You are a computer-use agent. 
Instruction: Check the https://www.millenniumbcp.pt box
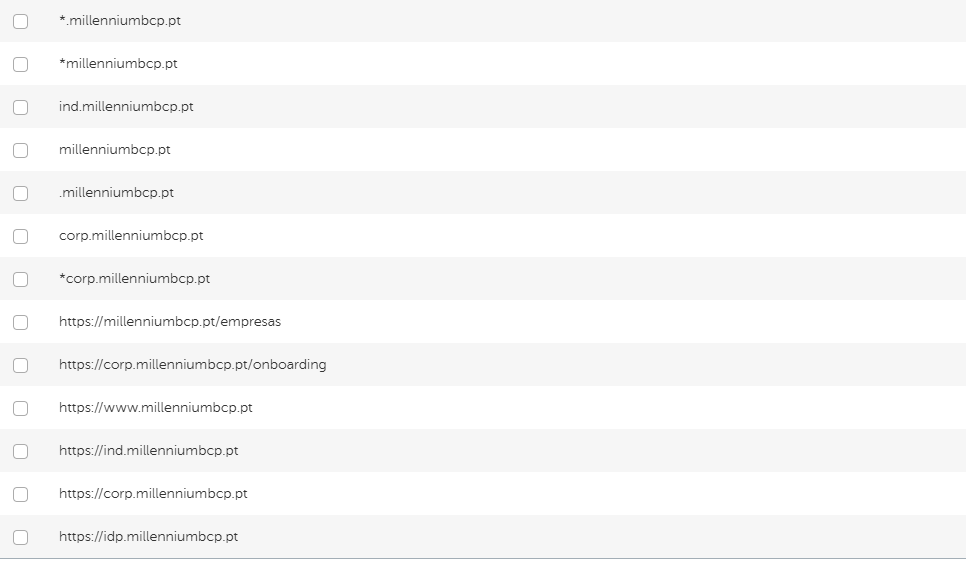[20, 408]
